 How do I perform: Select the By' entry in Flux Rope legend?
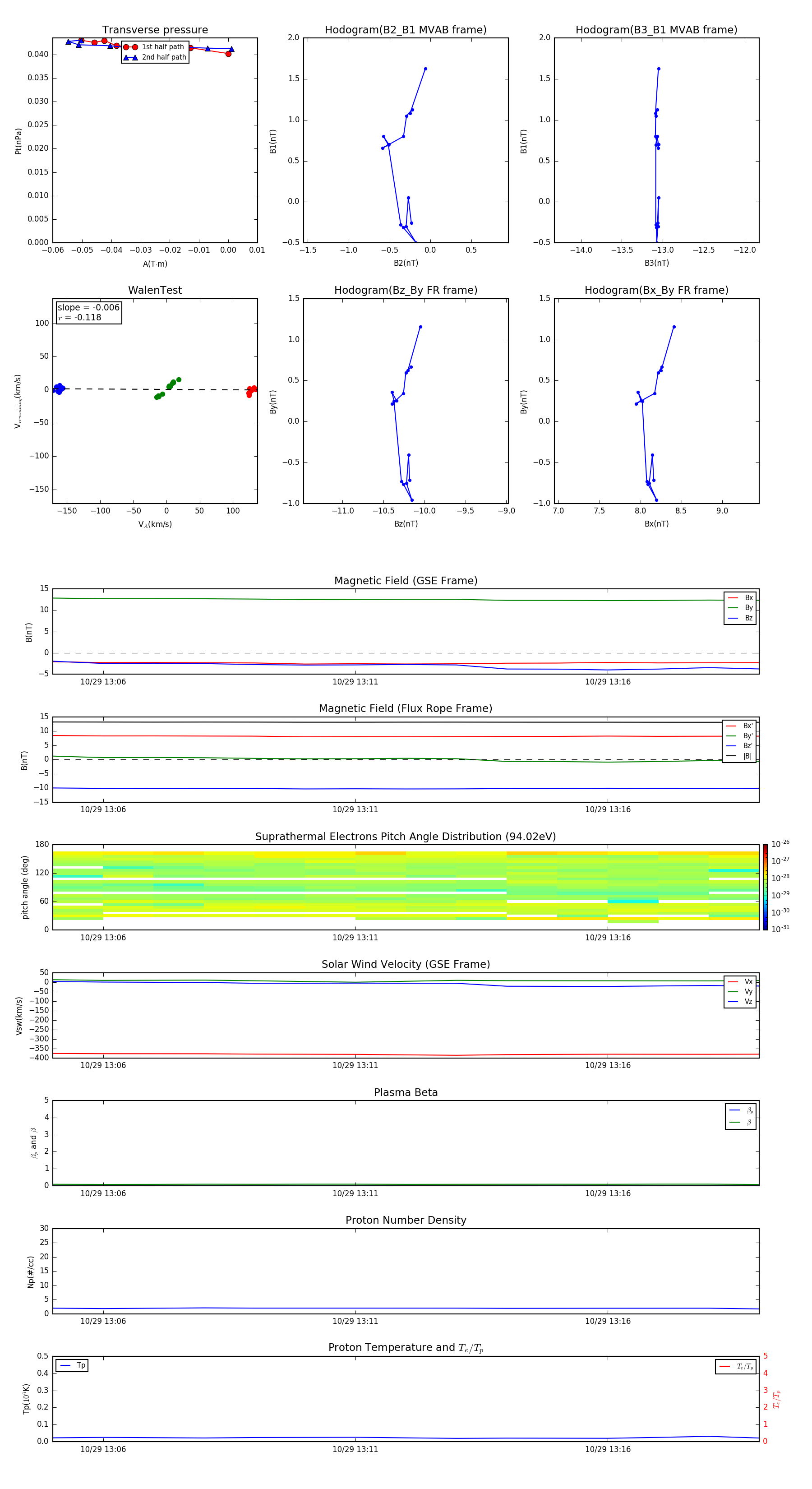click(739, 736)
